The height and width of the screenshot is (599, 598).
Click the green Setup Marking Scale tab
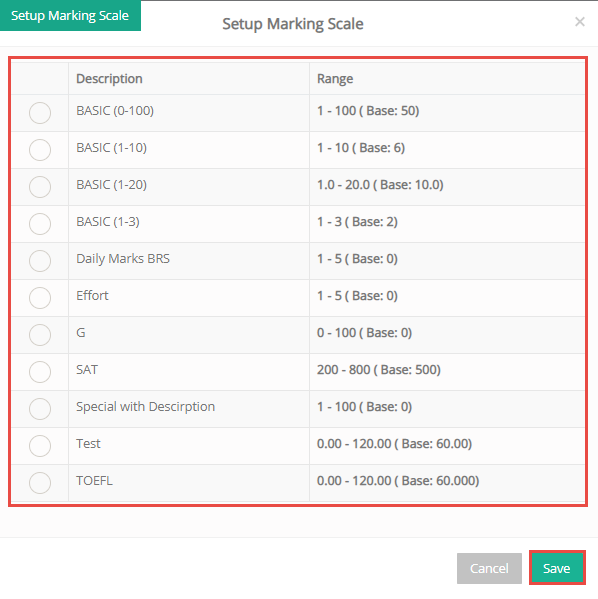(x=70, y=15)
